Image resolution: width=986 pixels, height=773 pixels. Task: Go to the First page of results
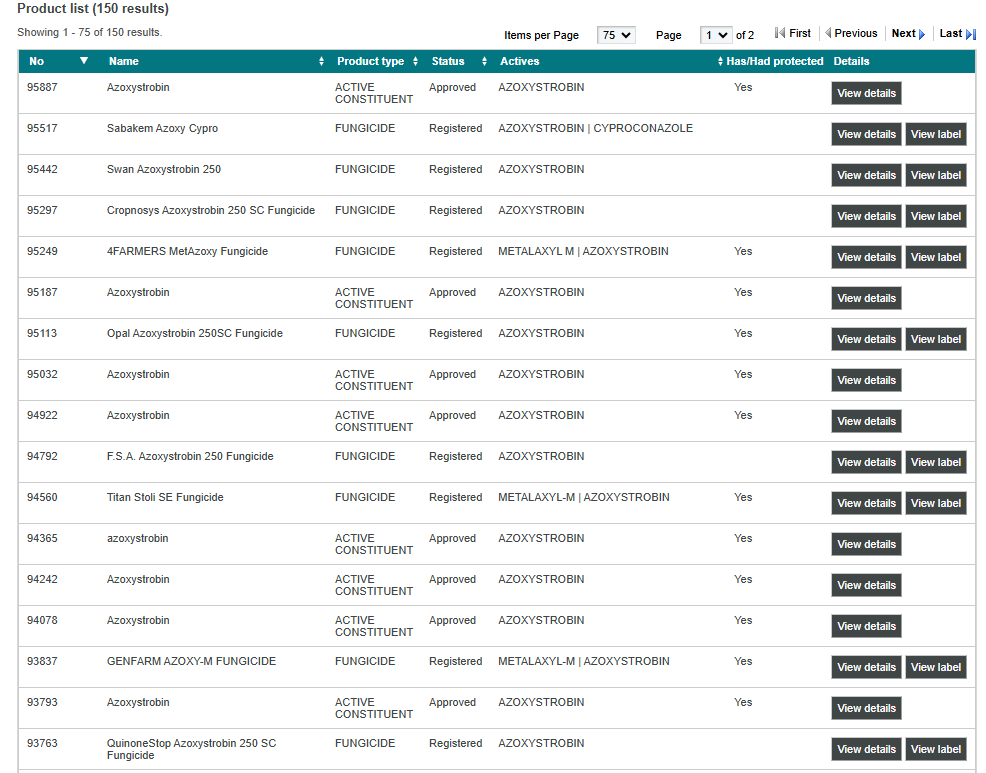793,34
